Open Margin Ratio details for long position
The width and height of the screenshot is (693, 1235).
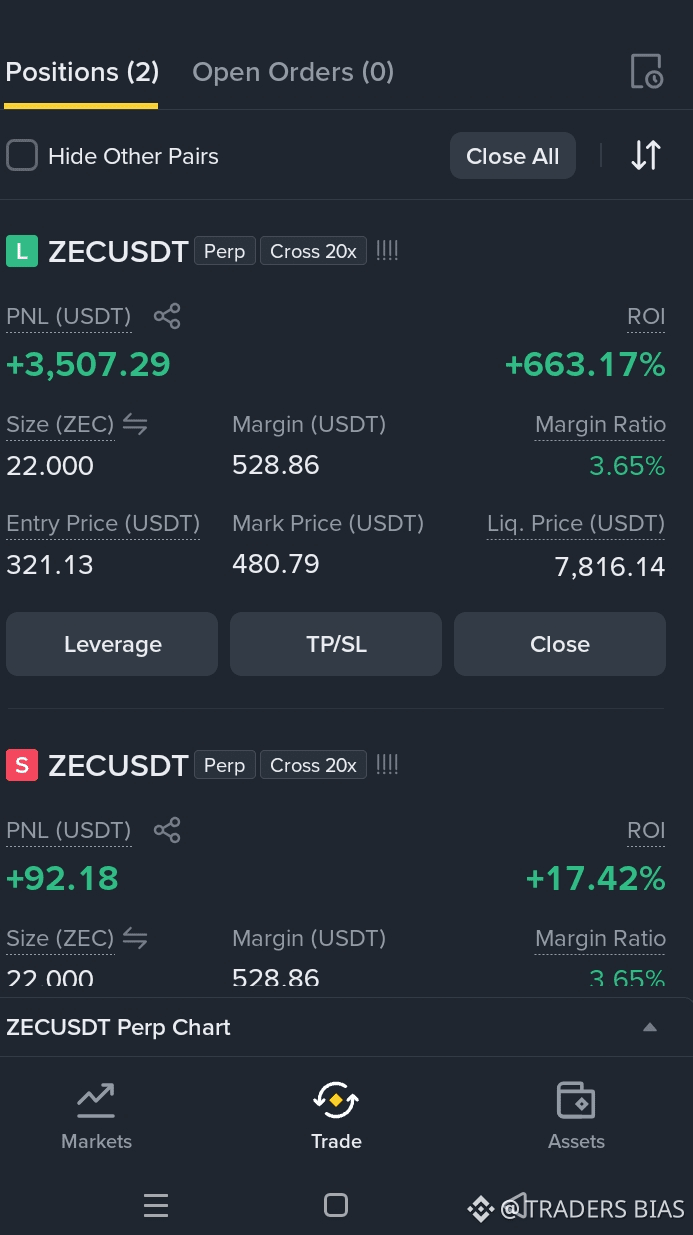600,425
